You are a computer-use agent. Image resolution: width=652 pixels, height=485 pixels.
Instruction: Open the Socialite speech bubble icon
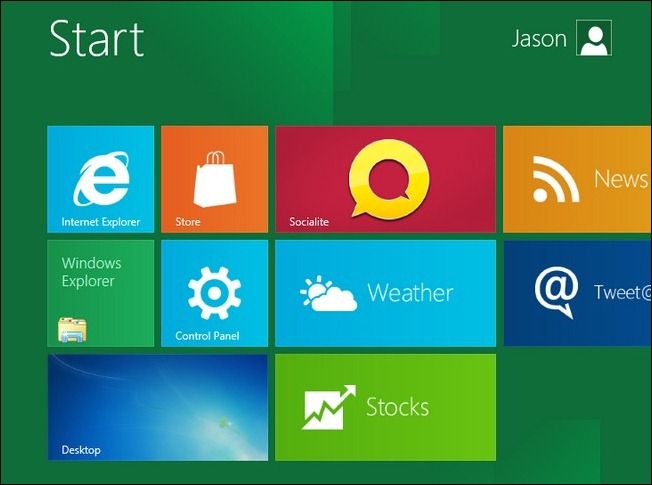point(389,178)
